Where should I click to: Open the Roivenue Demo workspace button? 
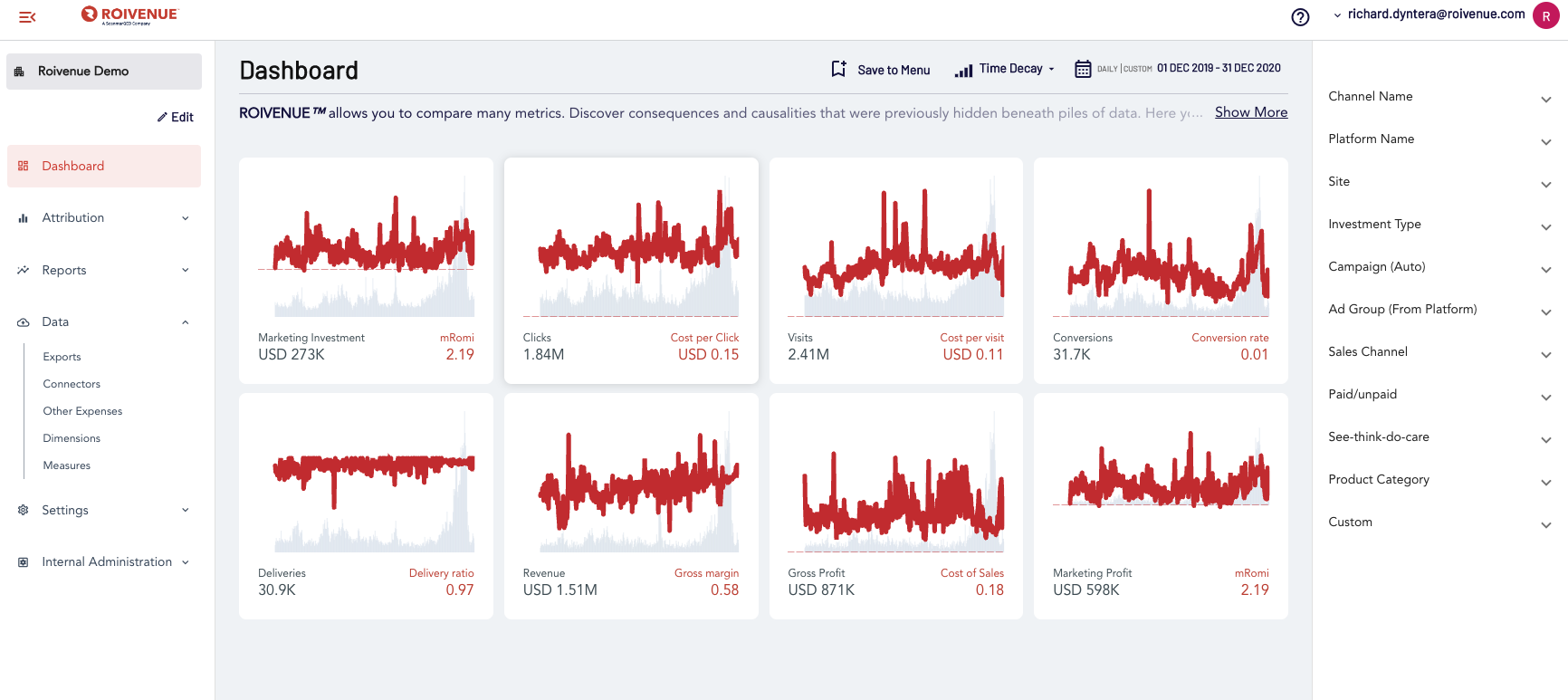point(104,72)
